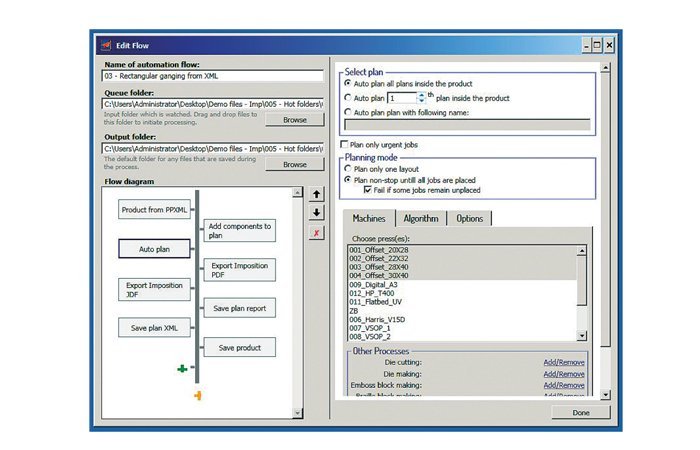Click flow diagram scrollbar up arrow
700x450 pixels.
(x=297, y=192)
